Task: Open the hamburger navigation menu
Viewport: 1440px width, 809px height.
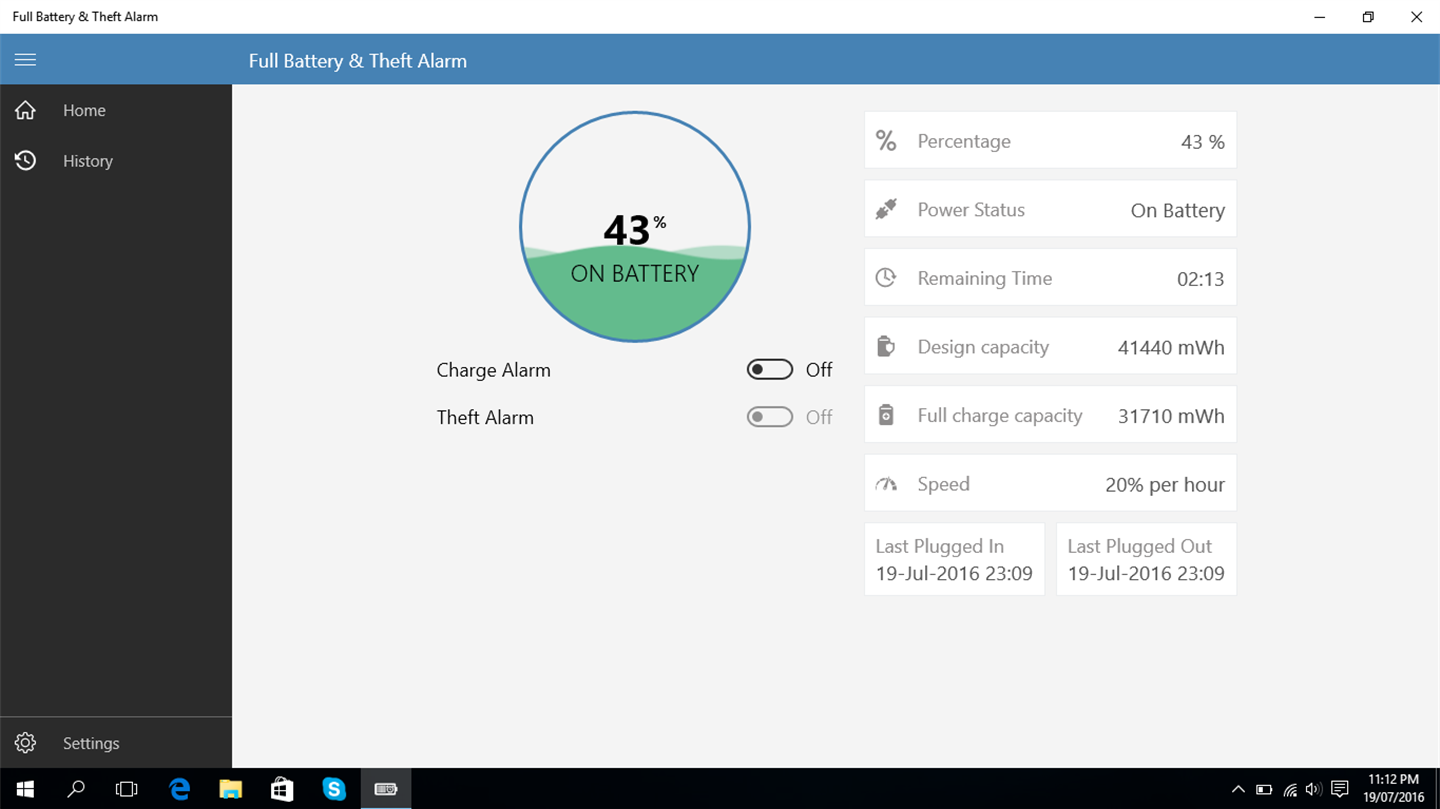Action: click(25, 60)
